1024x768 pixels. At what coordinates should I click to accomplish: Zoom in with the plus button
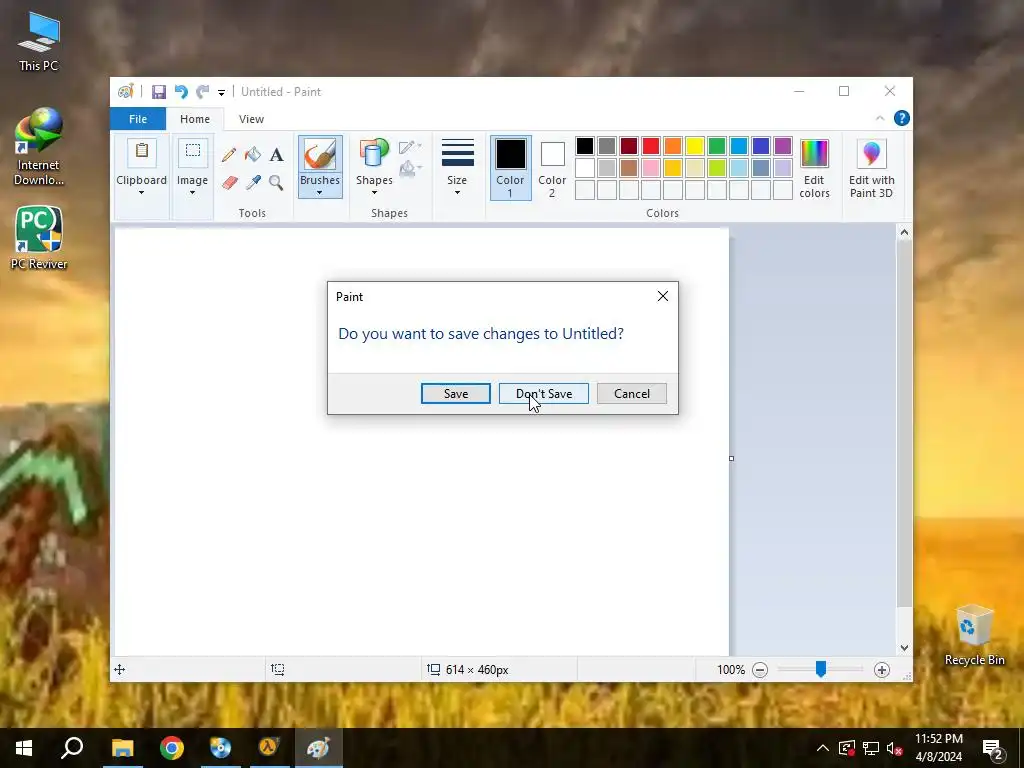click(882, 669)
